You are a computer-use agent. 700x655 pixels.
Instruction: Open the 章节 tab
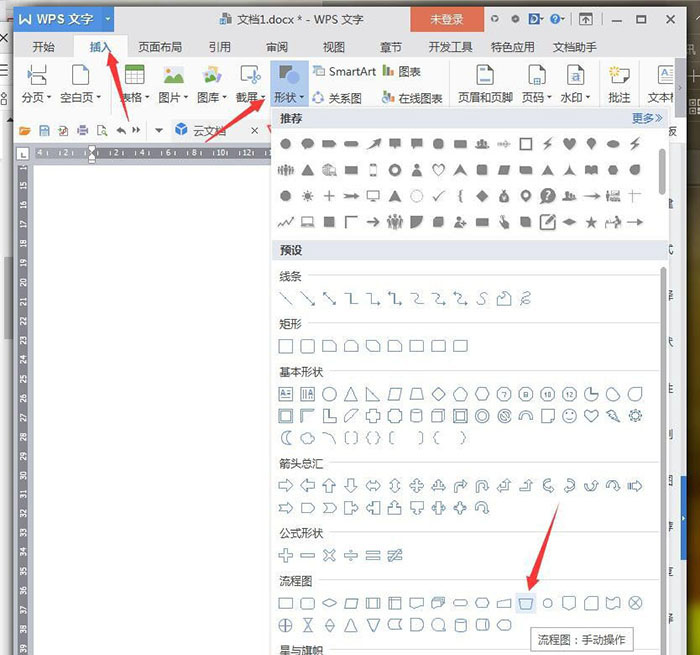(391, 47)
